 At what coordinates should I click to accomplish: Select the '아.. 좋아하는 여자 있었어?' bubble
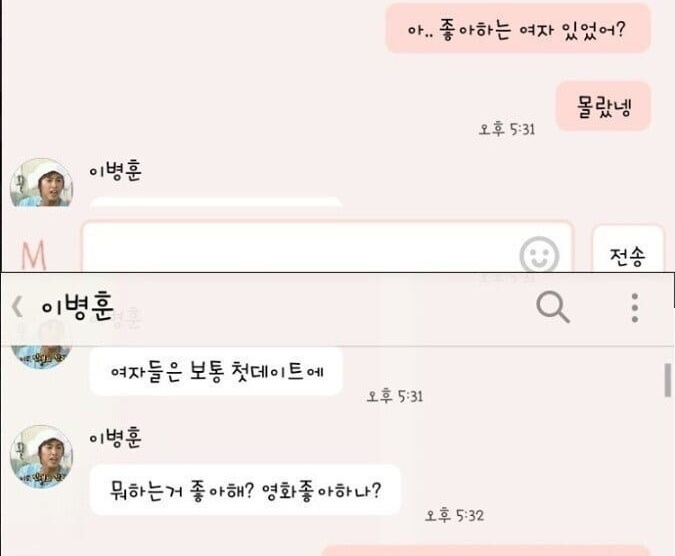click(518, 28)
